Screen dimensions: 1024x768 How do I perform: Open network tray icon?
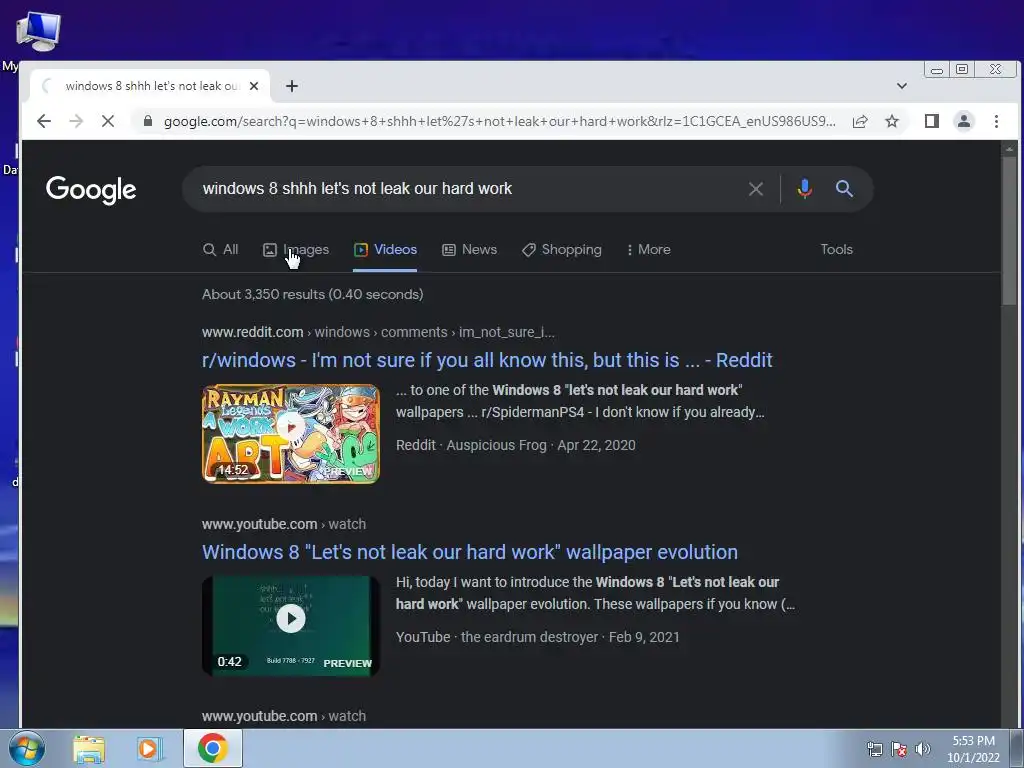tap(874, 749)
